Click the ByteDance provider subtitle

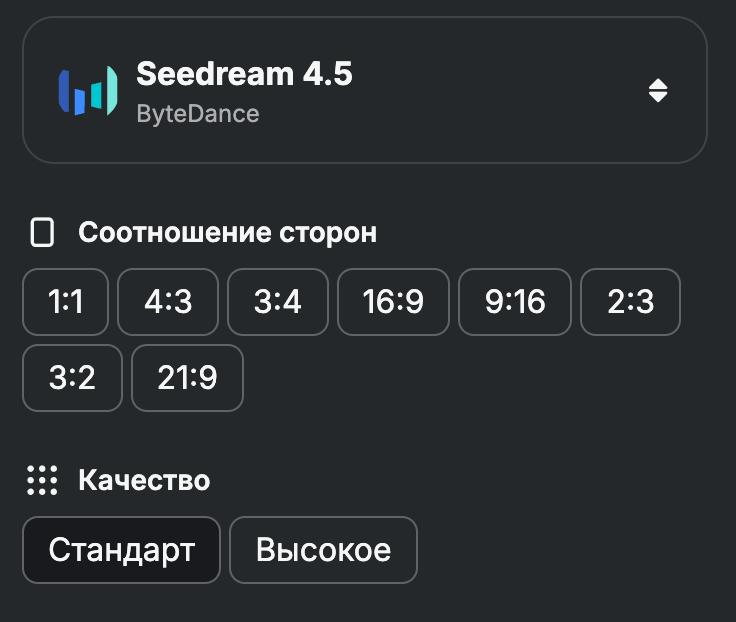(x=198, y=113)
